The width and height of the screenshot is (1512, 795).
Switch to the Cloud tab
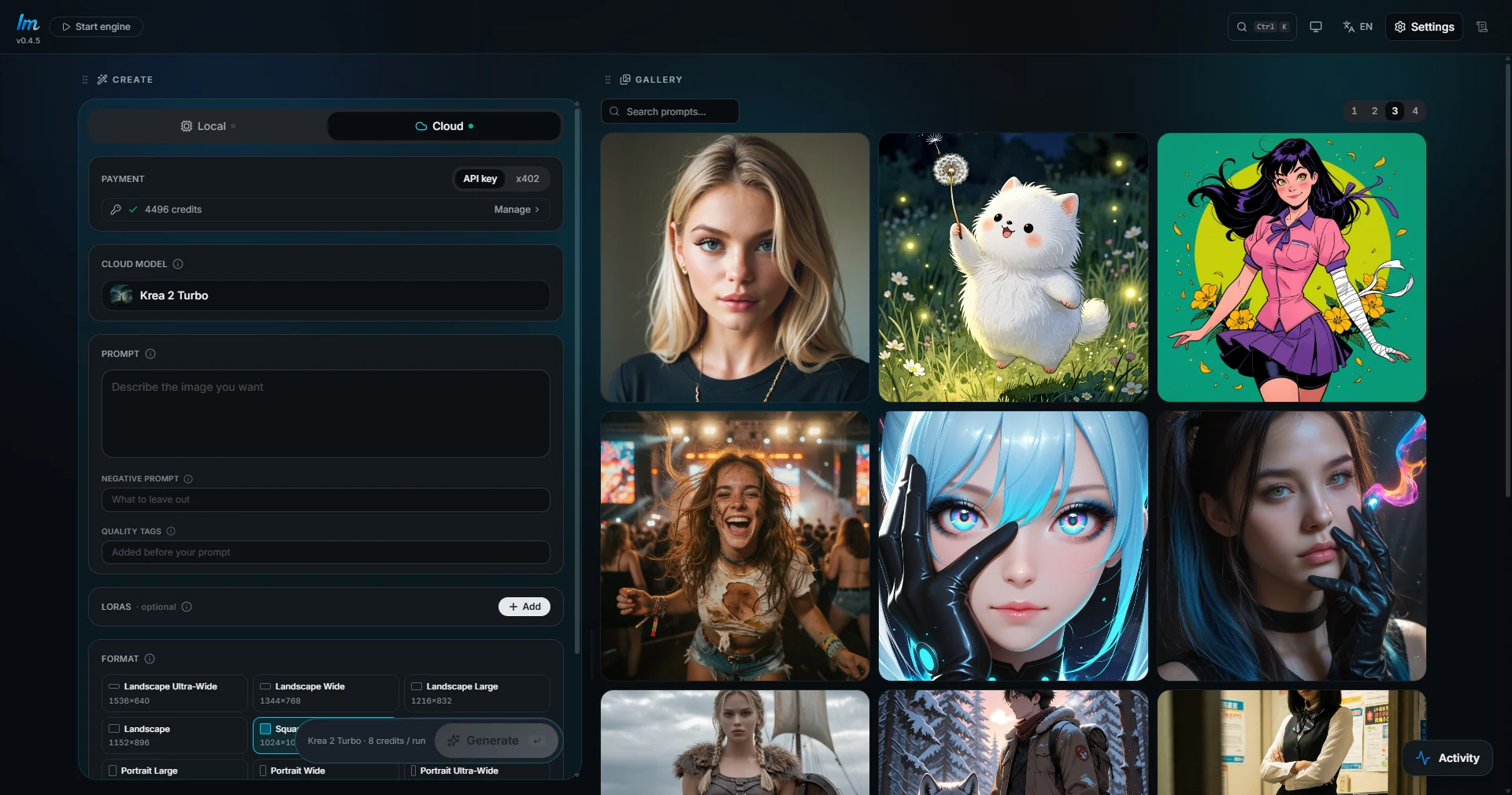pyautogui.click(x=444, y=126)
